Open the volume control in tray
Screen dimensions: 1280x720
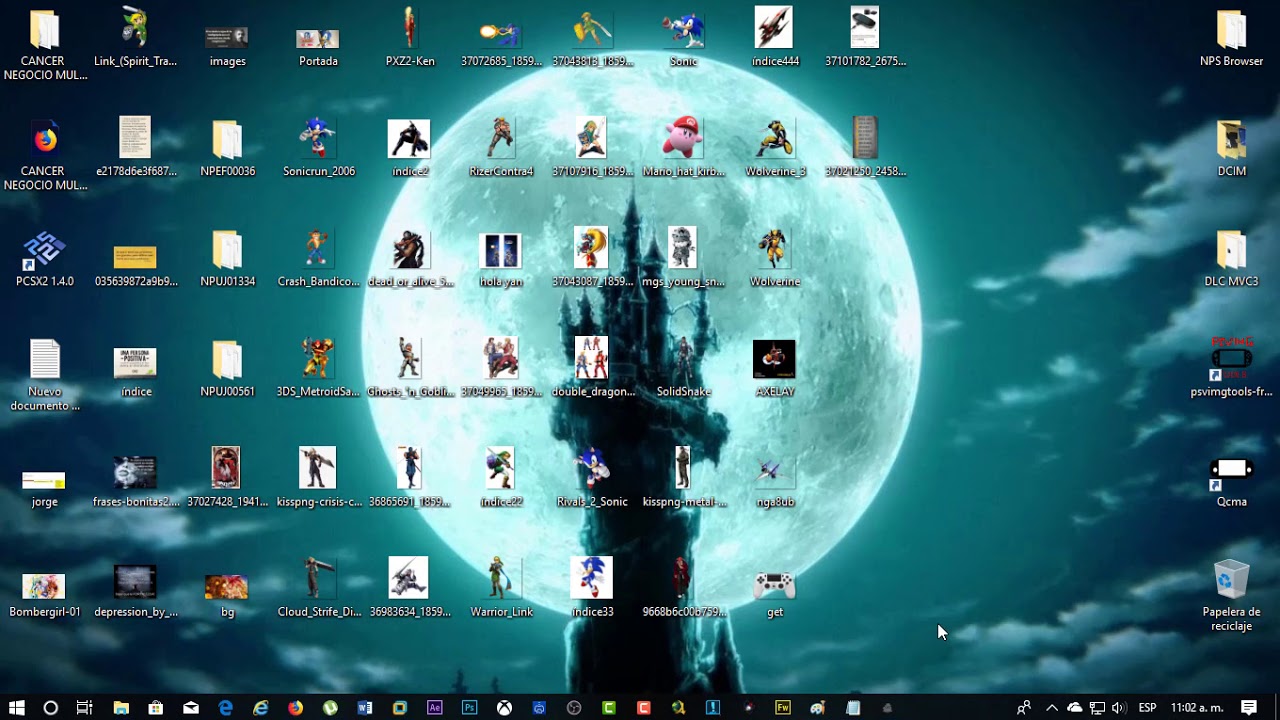tap(1118, 707)
